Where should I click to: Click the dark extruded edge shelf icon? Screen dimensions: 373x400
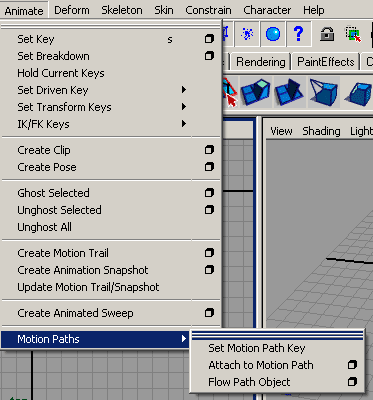coord(289,92)
